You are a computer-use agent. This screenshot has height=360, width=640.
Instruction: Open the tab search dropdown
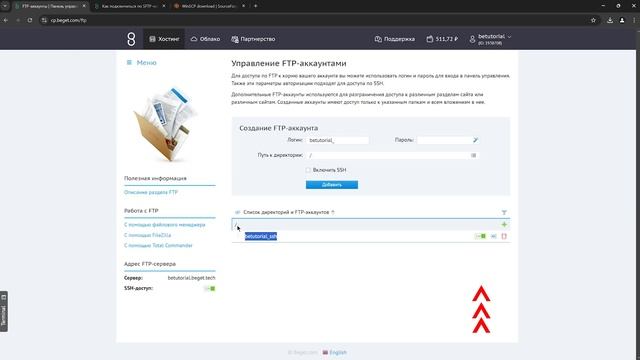5,6
